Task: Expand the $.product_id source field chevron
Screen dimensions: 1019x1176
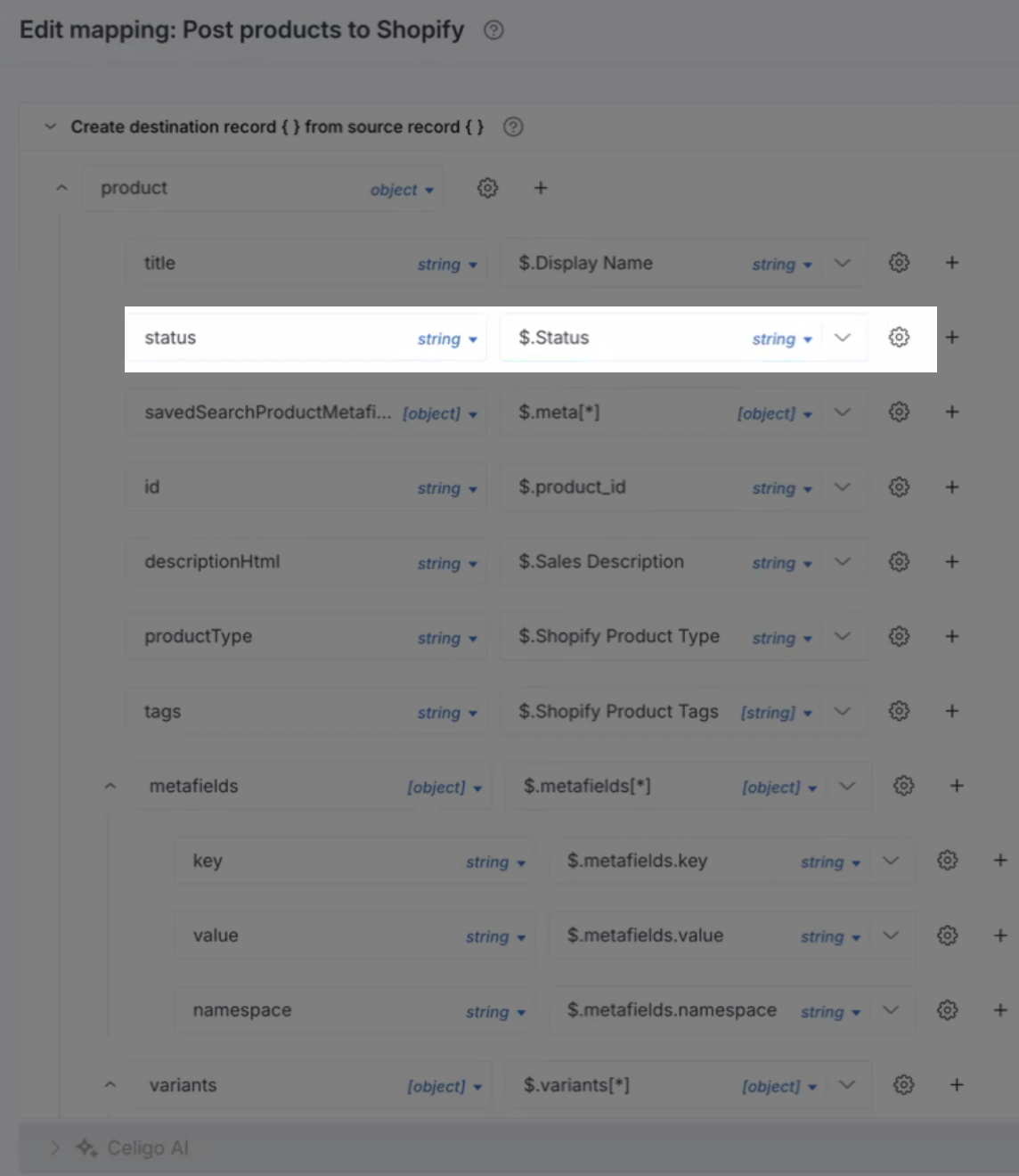Action: click(843, 486)
